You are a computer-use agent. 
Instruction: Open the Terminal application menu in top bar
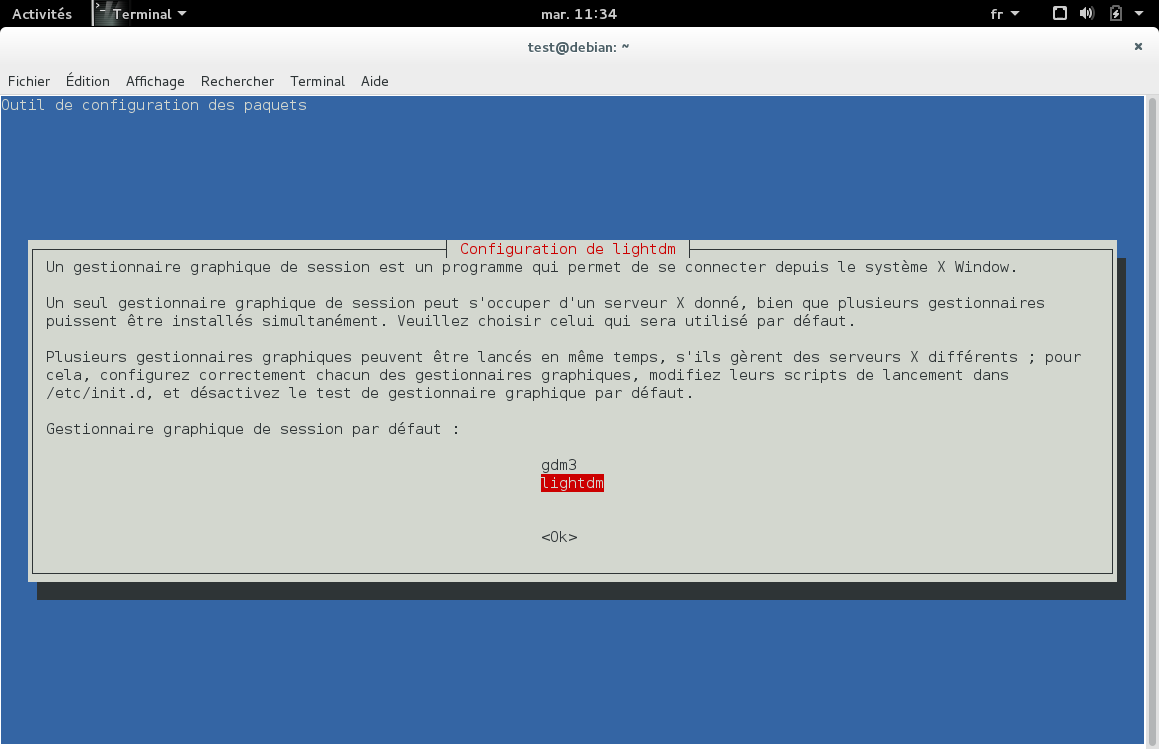pyautogui.click(x=141, y=14)
